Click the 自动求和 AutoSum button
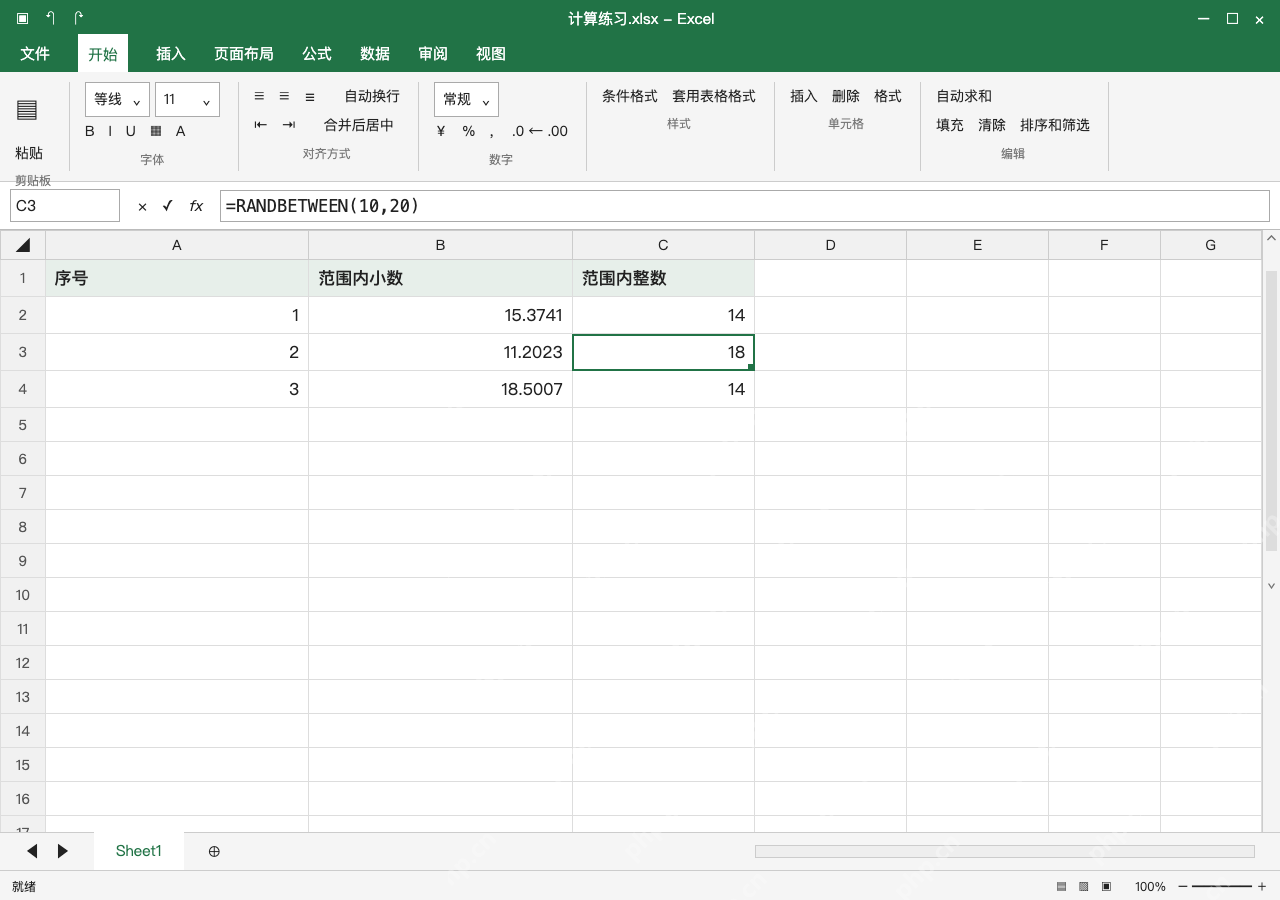 tap(964, 96)
